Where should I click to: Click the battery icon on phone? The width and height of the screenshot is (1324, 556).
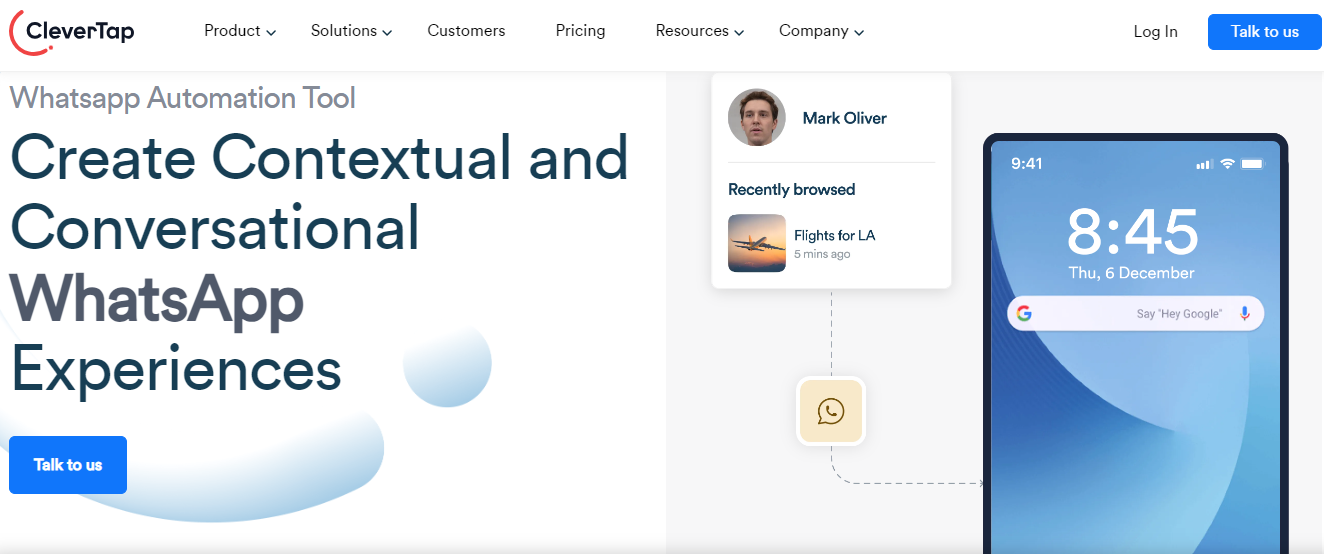point(1253,164)
